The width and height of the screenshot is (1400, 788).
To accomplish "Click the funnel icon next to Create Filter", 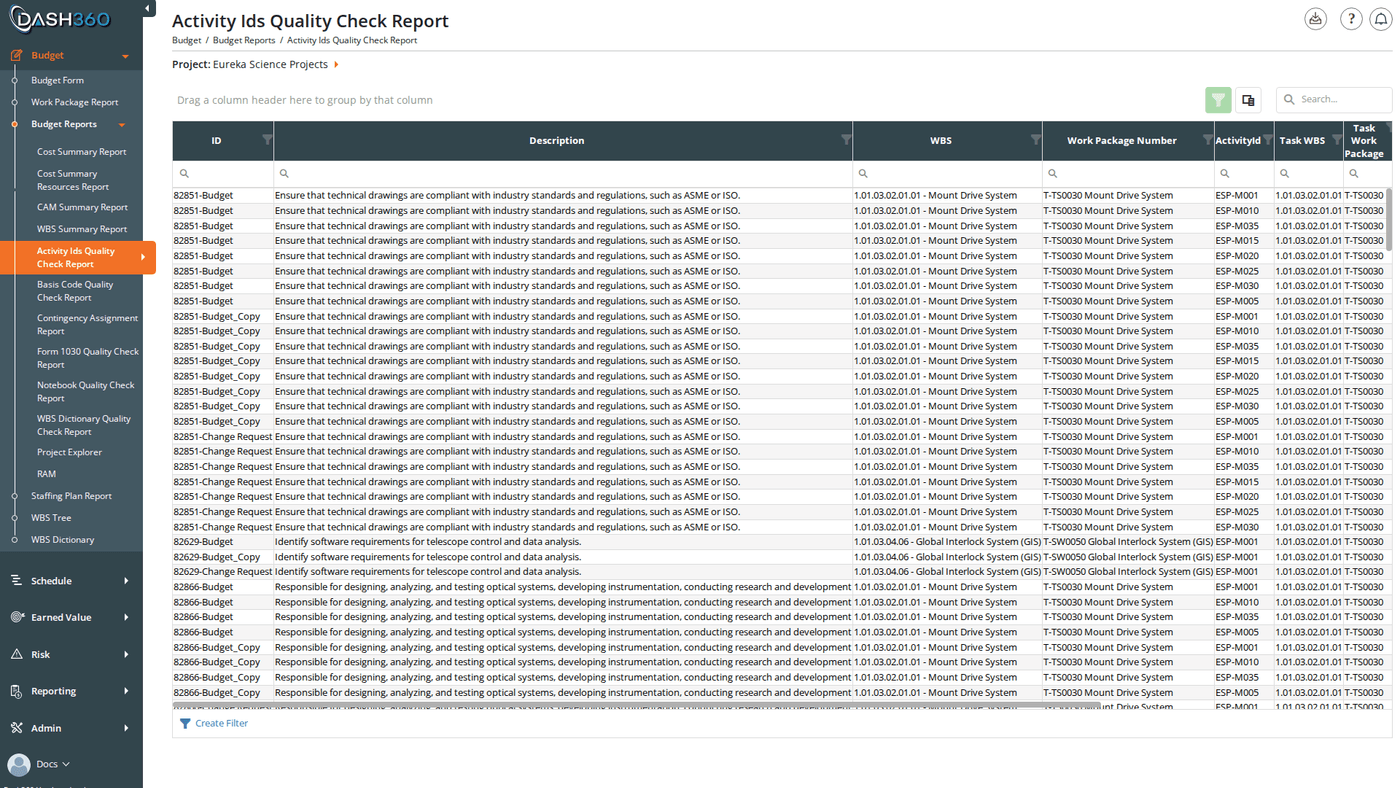I will pos(185,723).
